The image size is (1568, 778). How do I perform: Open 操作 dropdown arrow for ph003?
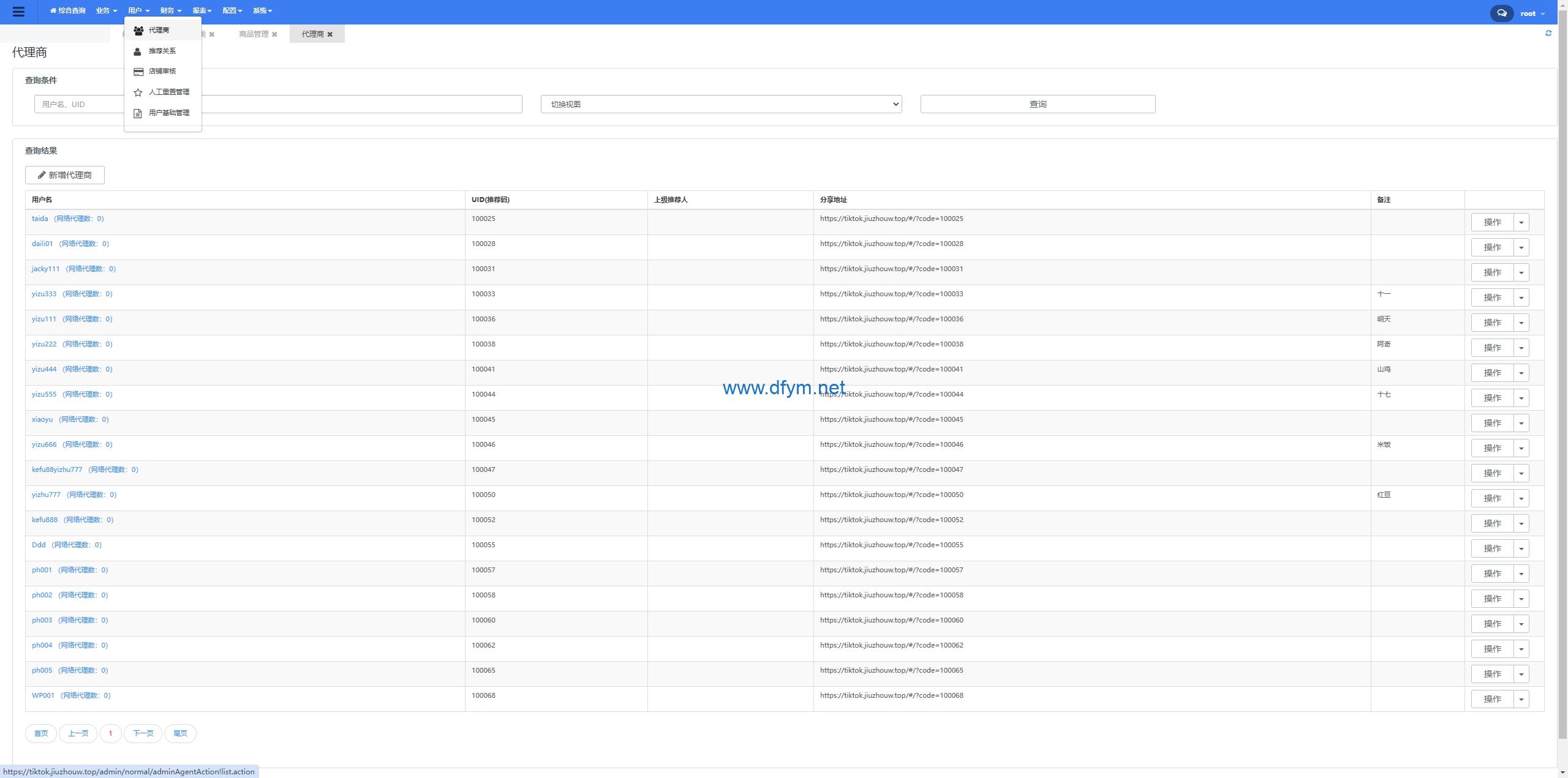click(1521, 624)
